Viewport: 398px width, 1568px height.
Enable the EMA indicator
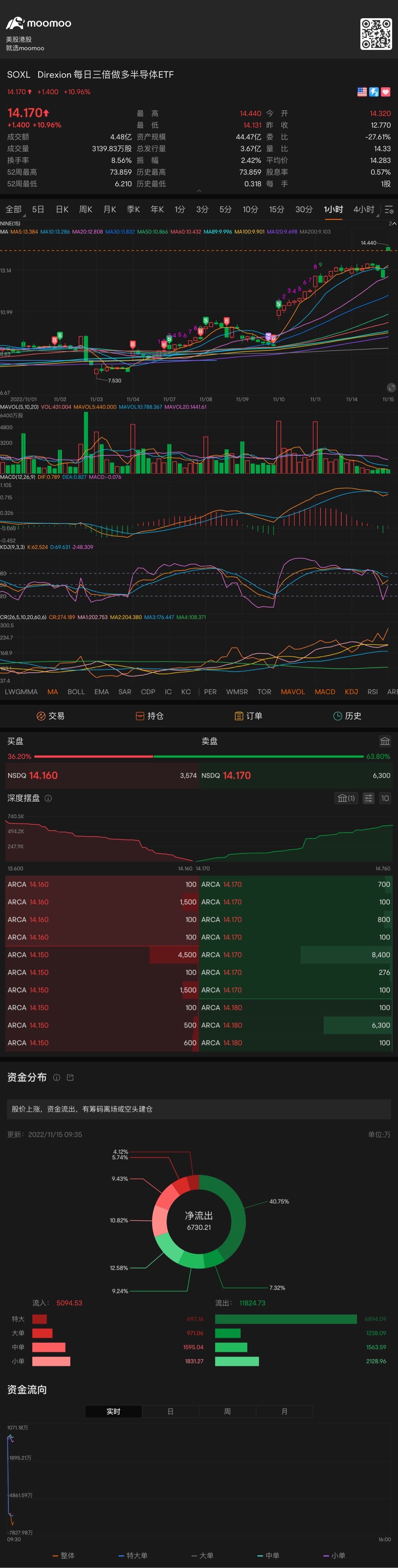102,692
